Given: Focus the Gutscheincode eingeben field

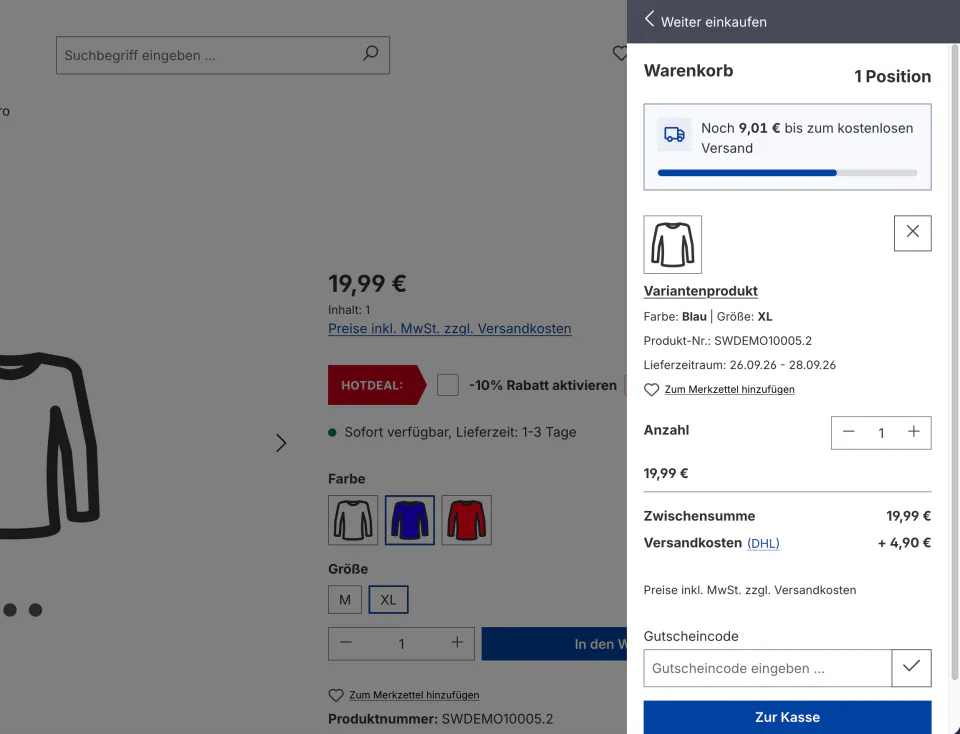Looking at the screenshot, I should tap(767, 668).
